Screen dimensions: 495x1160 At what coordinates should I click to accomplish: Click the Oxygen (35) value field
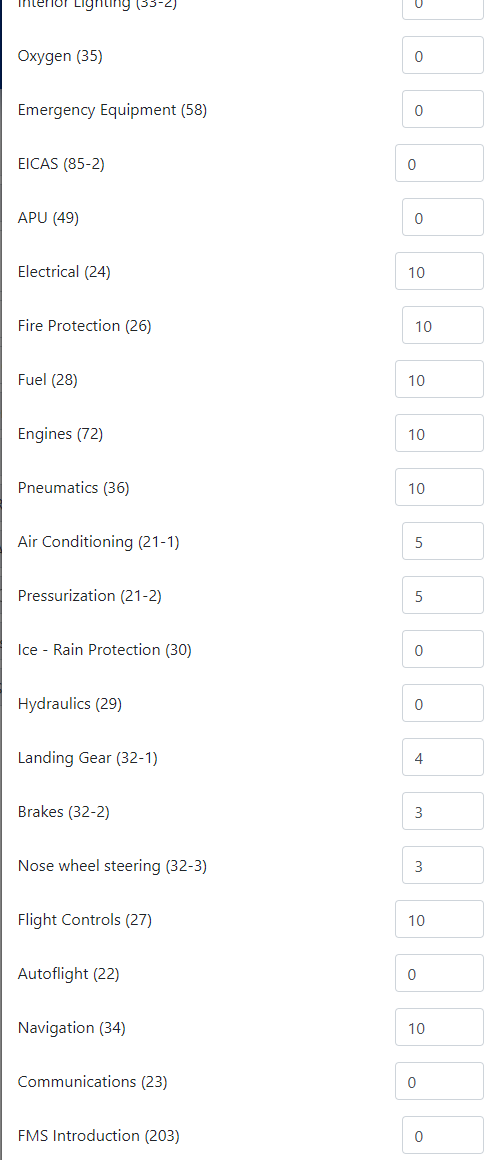(x=442, y=56)
